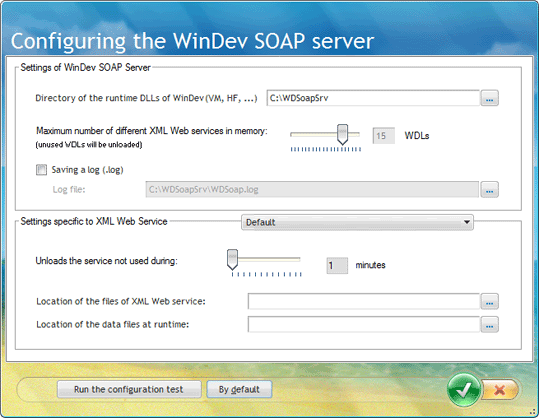
Task: Browse for the log file path
Action: [490, 189]
